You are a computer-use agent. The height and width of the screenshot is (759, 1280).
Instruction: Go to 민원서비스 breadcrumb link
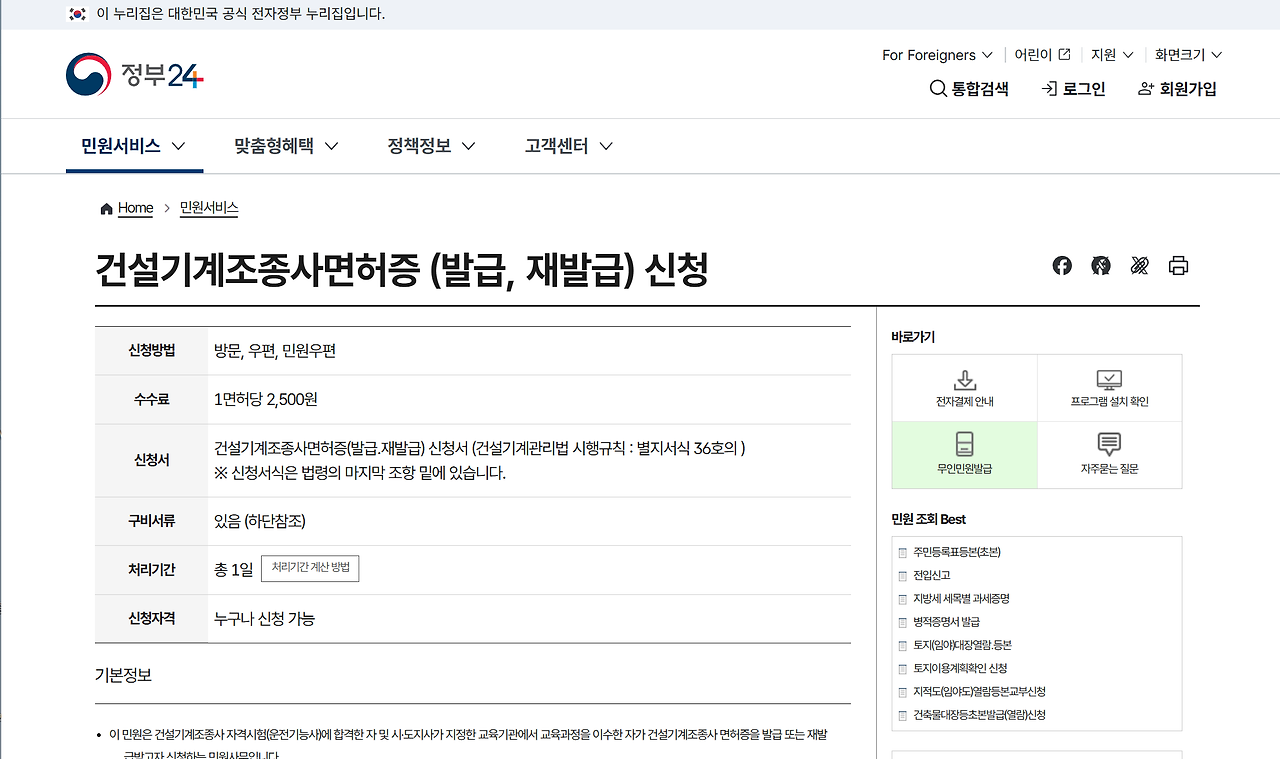click(x=209, y=208)
